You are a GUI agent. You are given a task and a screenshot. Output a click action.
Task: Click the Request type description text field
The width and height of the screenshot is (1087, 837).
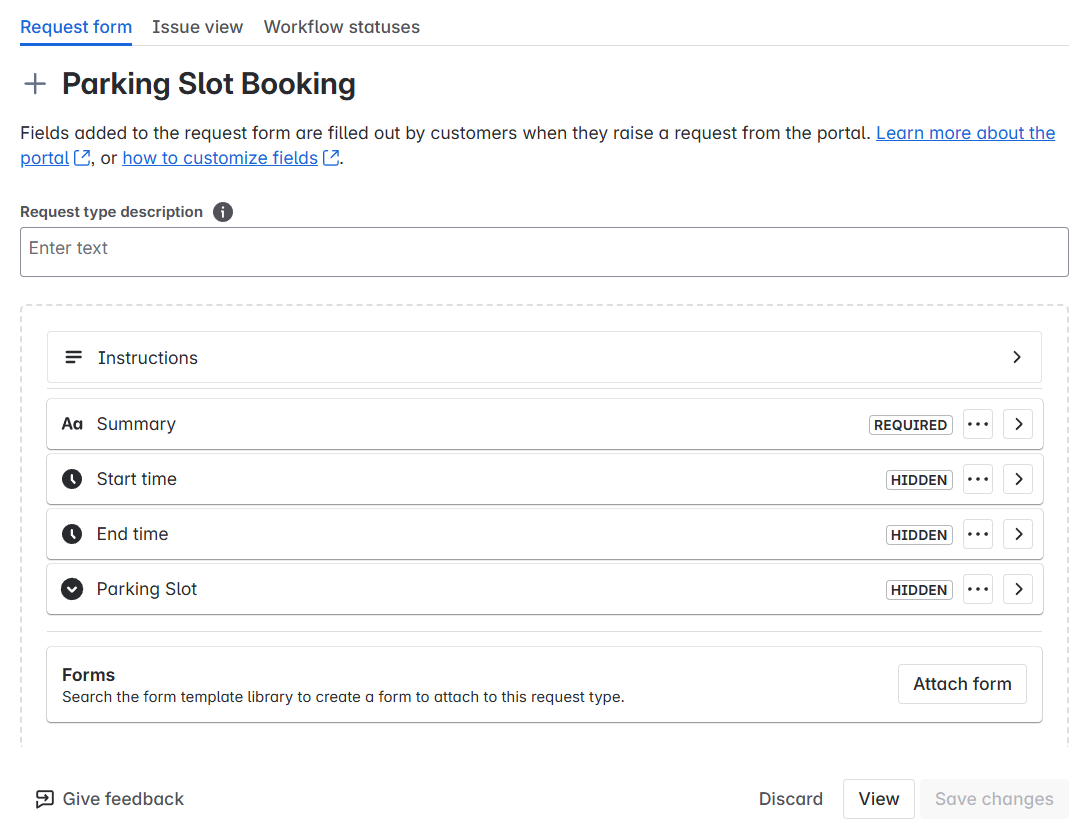544,252
